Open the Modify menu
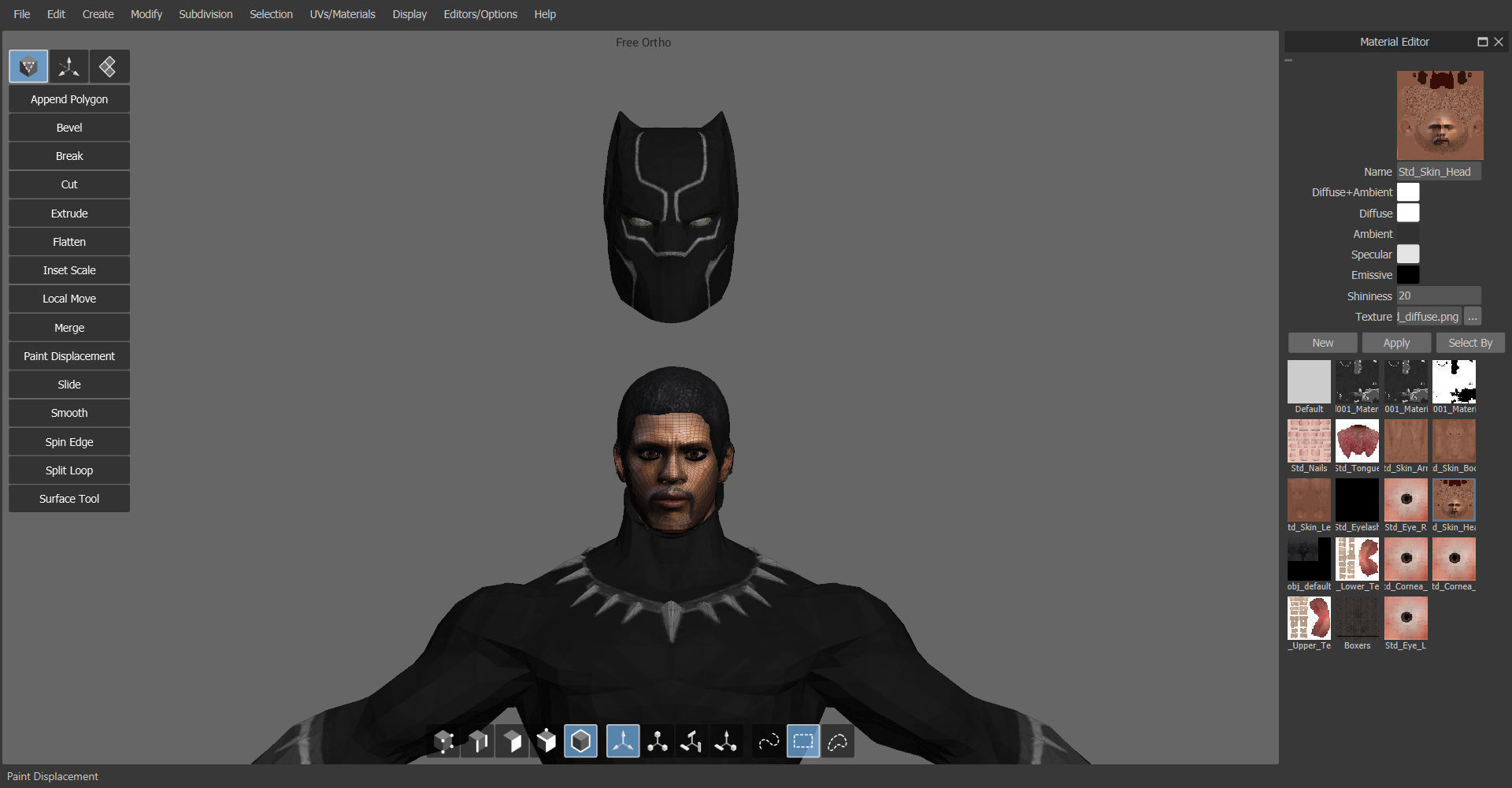Screen dimensions: 1512x788 (146, 14)
